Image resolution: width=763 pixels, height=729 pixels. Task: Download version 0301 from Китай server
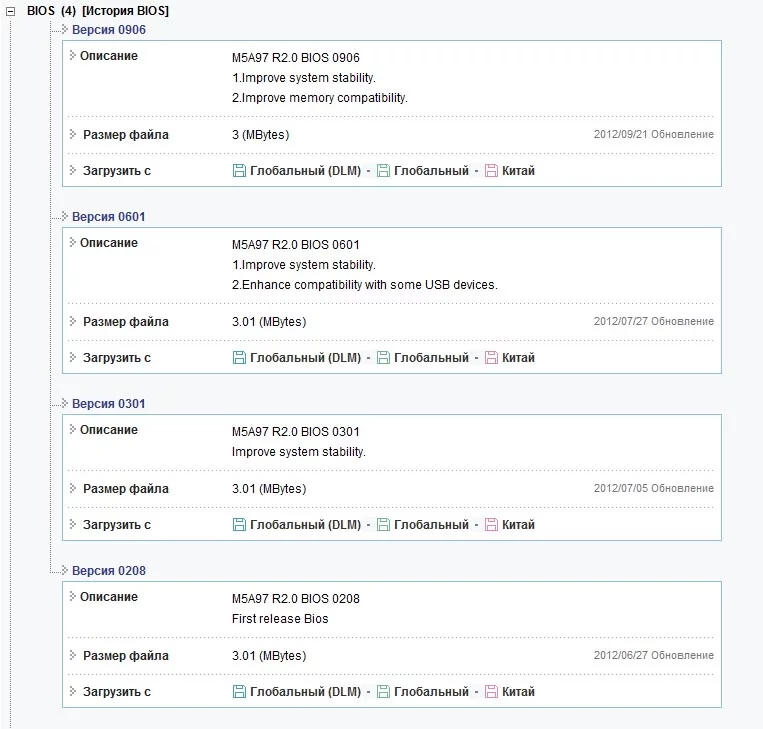tap(518, 525)
